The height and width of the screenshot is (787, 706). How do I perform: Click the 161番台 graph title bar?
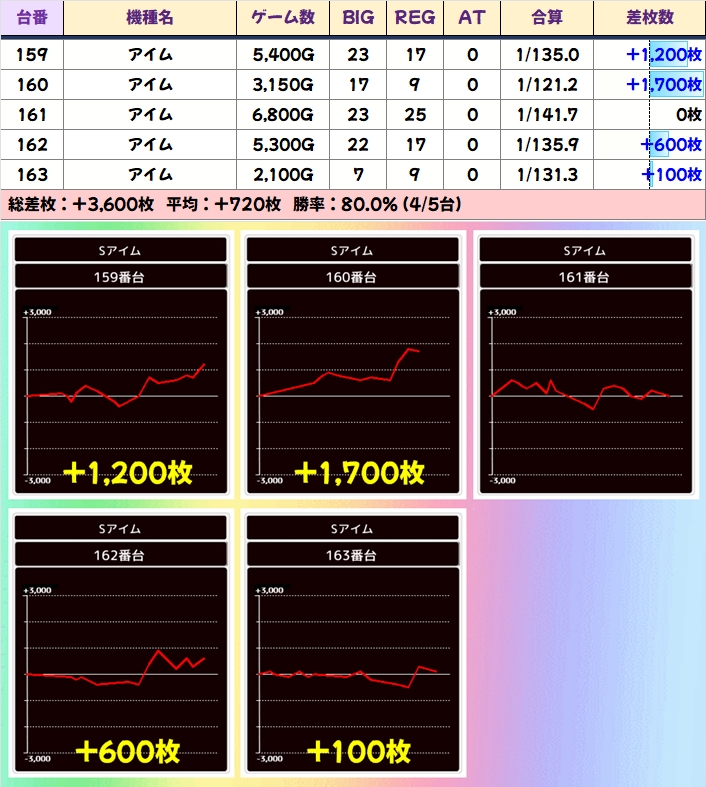point(585,277)
